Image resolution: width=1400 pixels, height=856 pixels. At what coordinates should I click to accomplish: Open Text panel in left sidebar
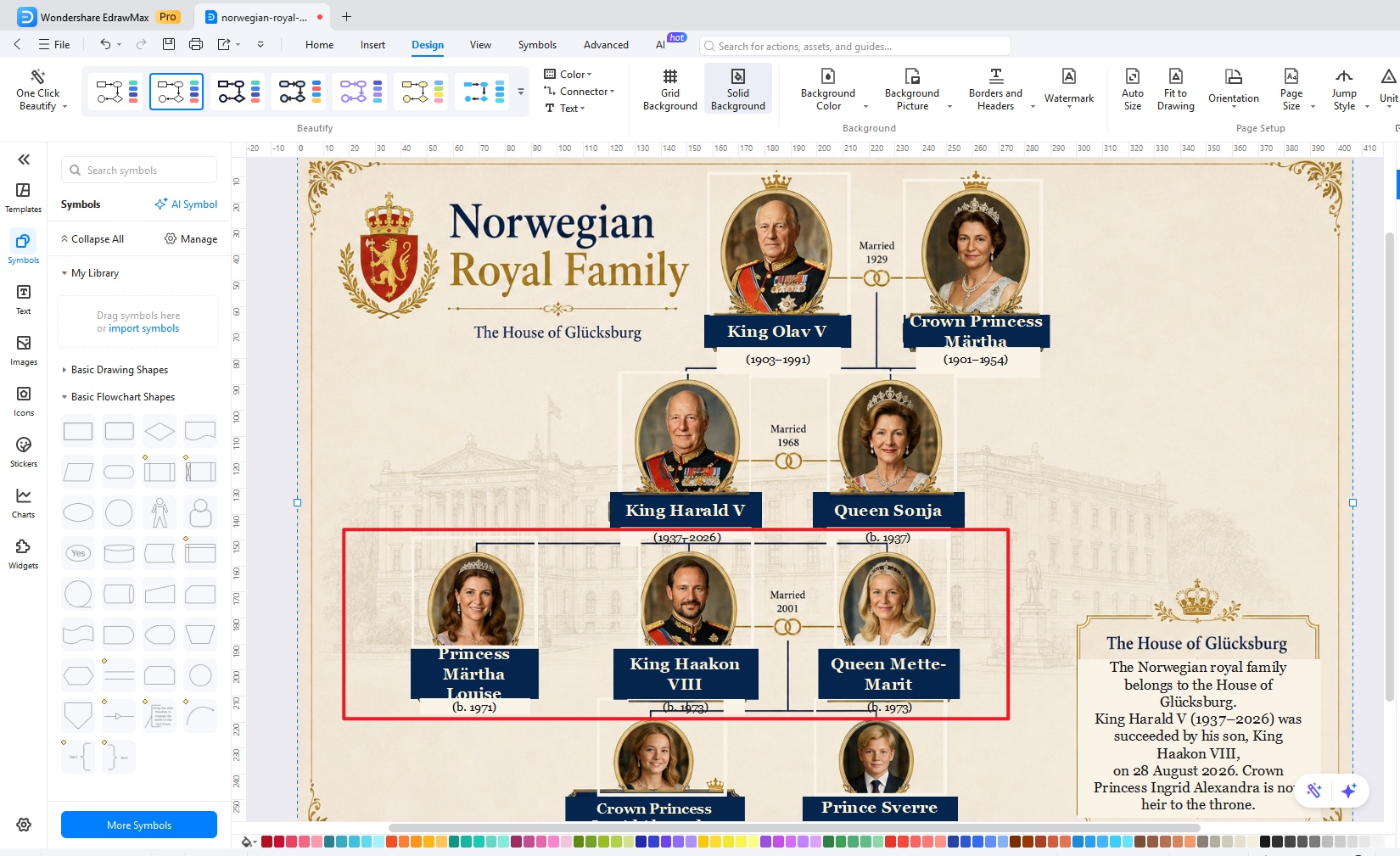pyautogui.click(x=23, y=299)
